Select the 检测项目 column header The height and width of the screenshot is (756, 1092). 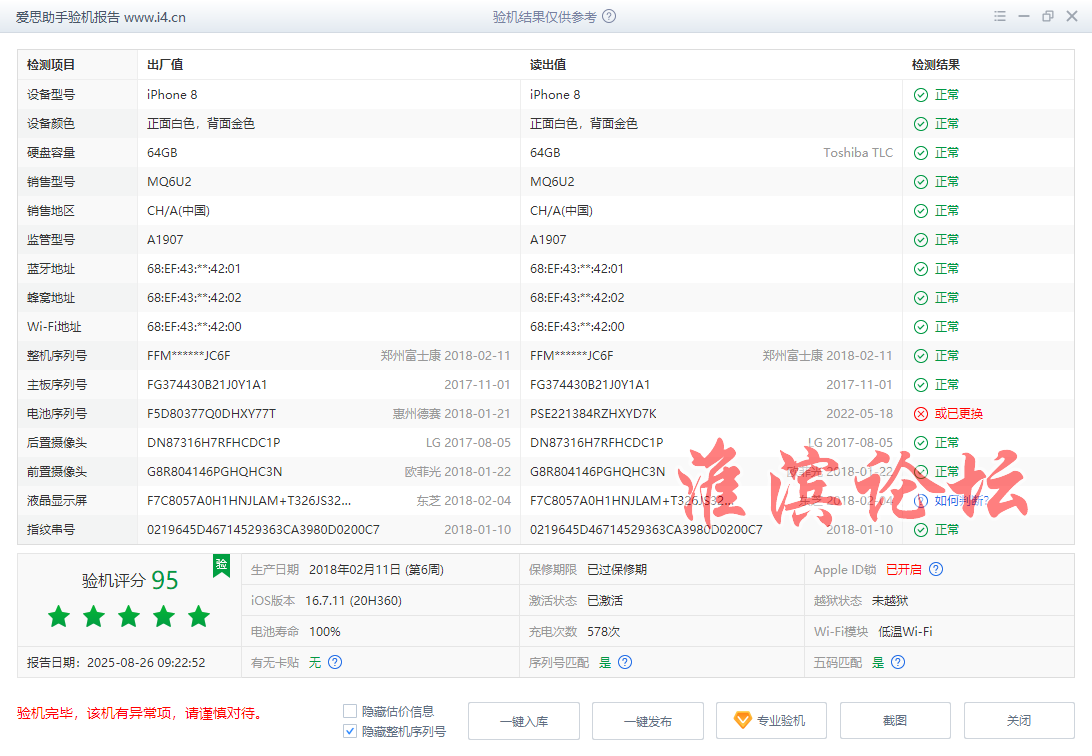tap(51, 65)
